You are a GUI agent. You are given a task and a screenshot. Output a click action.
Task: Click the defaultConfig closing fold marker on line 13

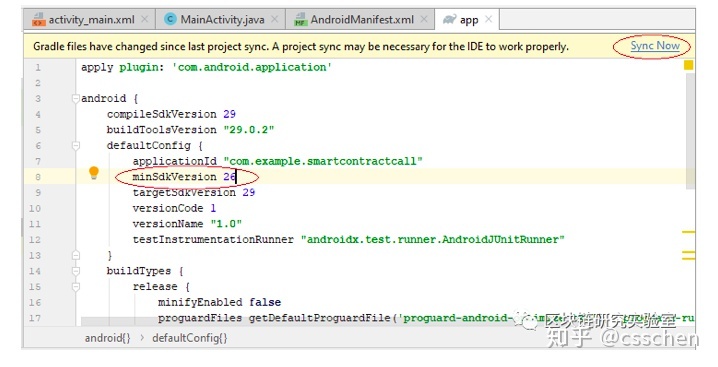coord(76,255)
